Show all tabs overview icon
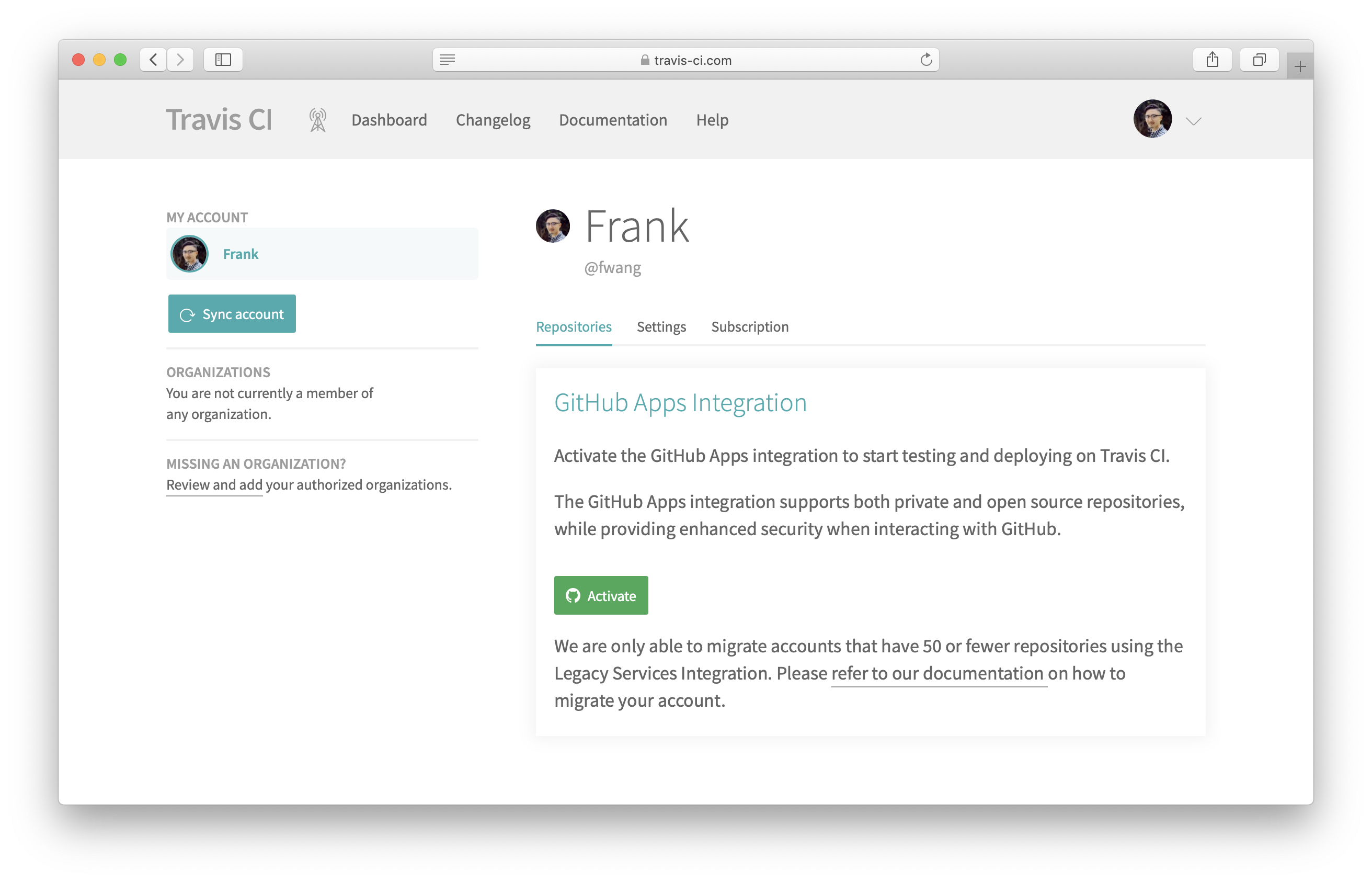 pyautogui.click(x=1259, y=60)
